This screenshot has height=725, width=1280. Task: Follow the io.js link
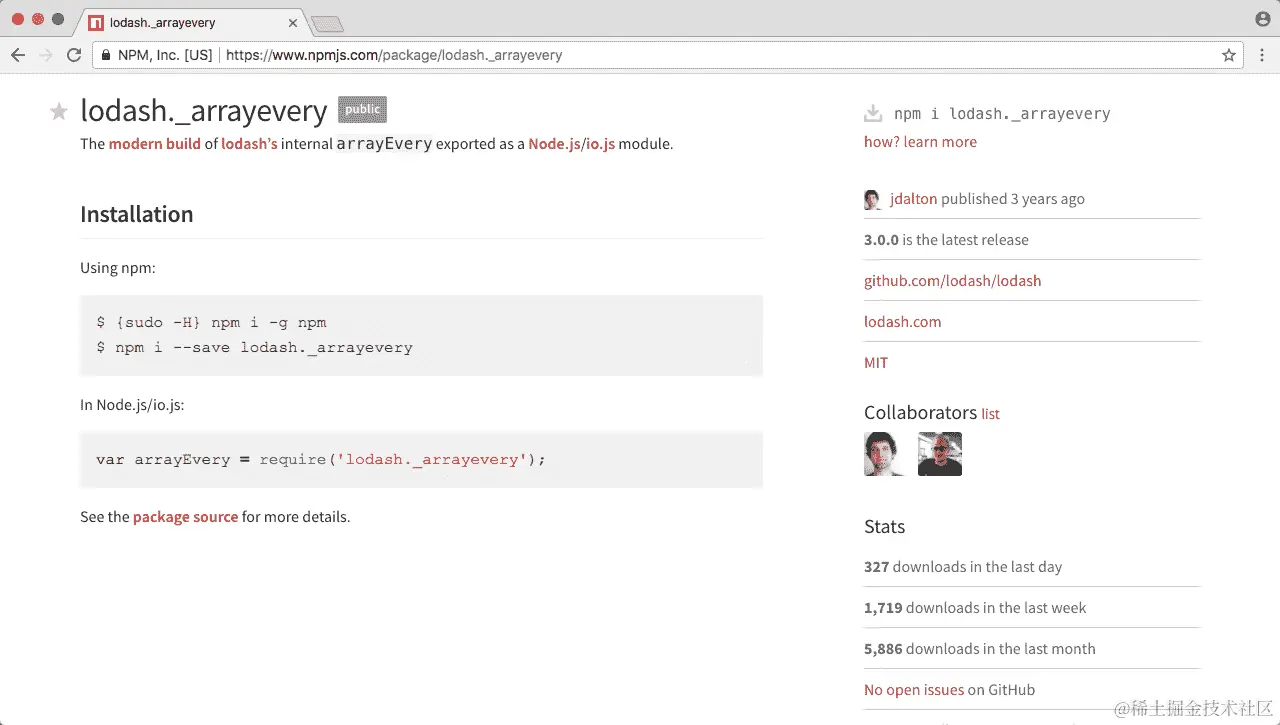[603, 143]
